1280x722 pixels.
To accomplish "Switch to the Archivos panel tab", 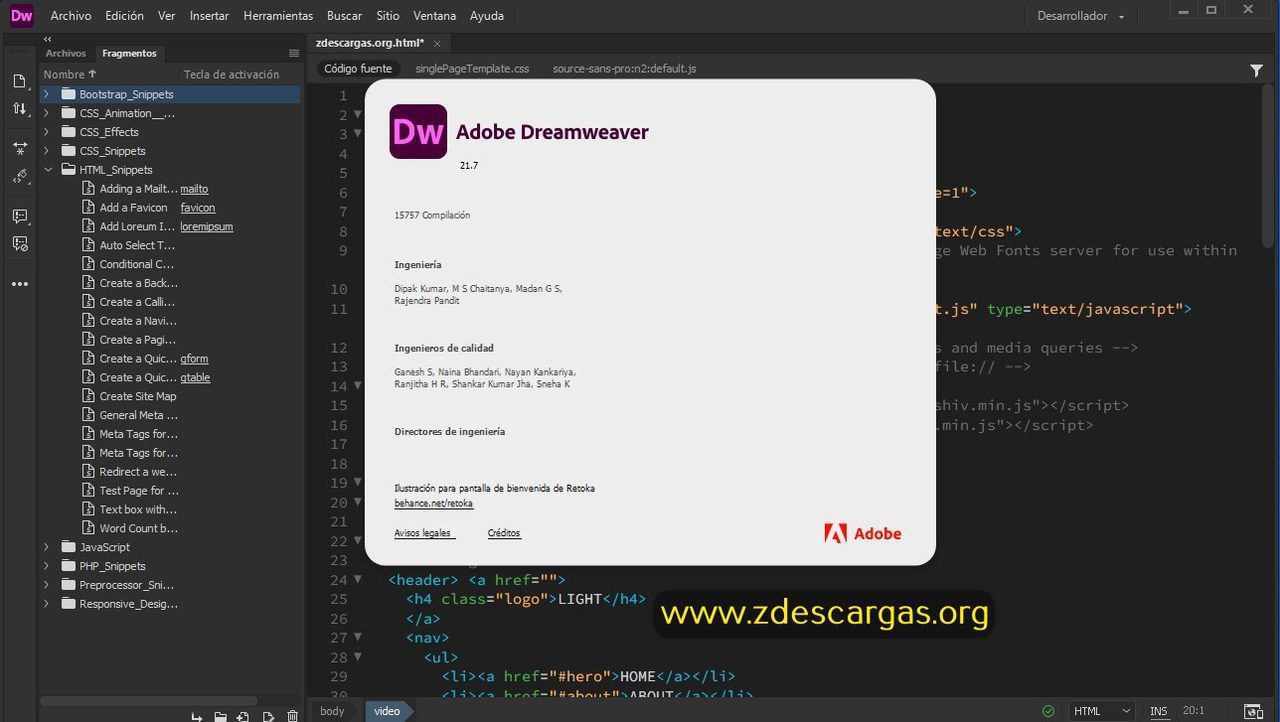I will tap(66, 53).
